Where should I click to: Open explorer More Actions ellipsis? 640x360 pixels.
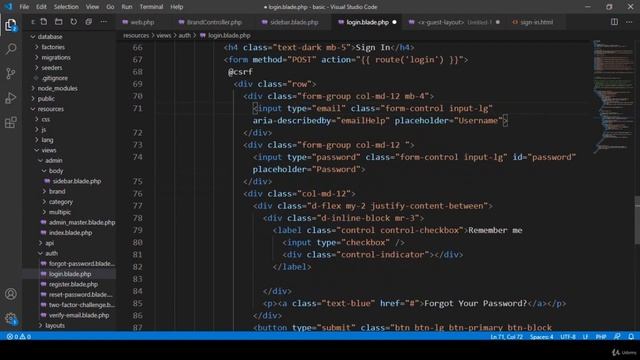(104, 22)
